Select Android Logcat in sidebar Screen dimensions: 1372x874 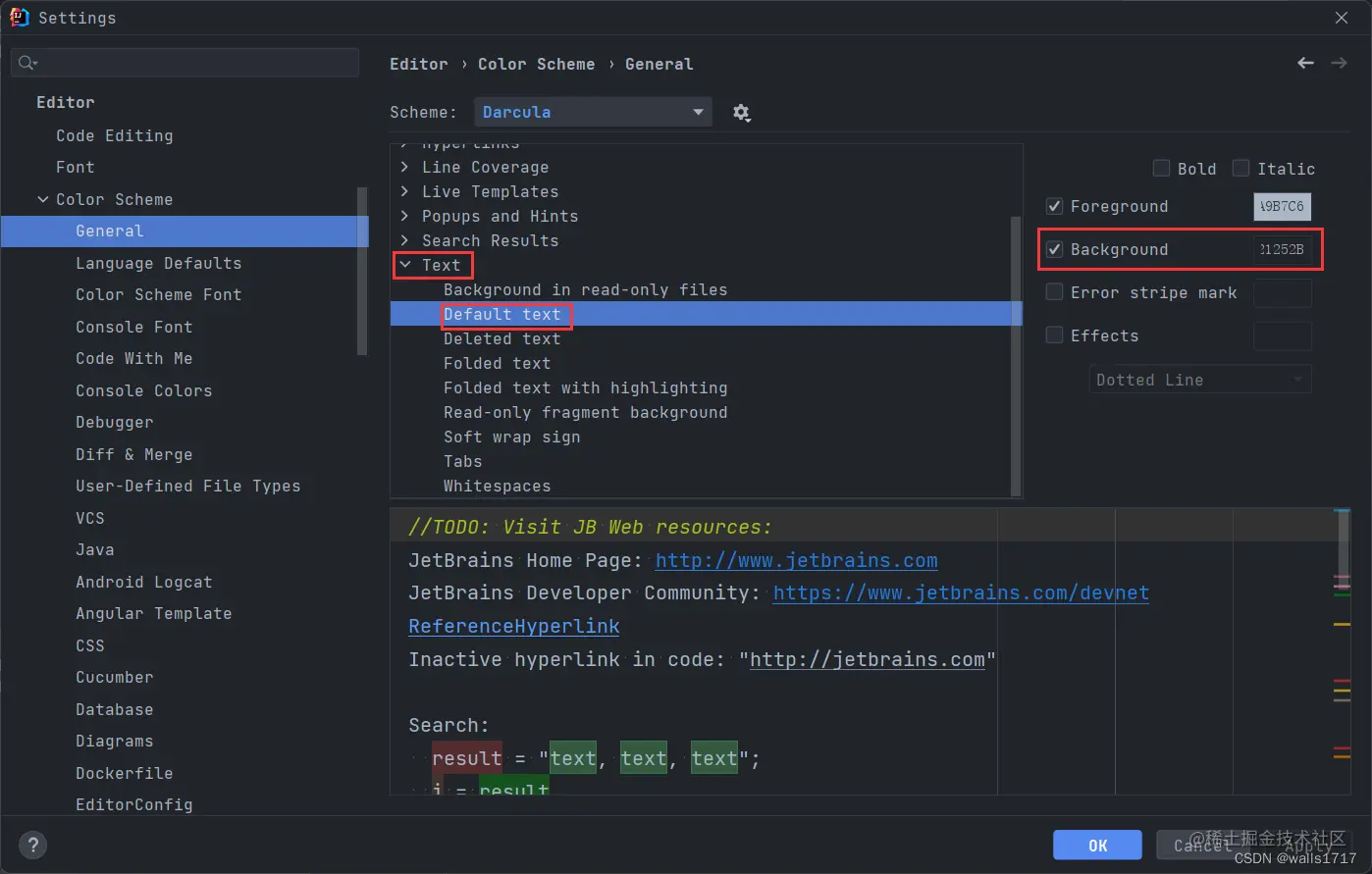point(143,582)
